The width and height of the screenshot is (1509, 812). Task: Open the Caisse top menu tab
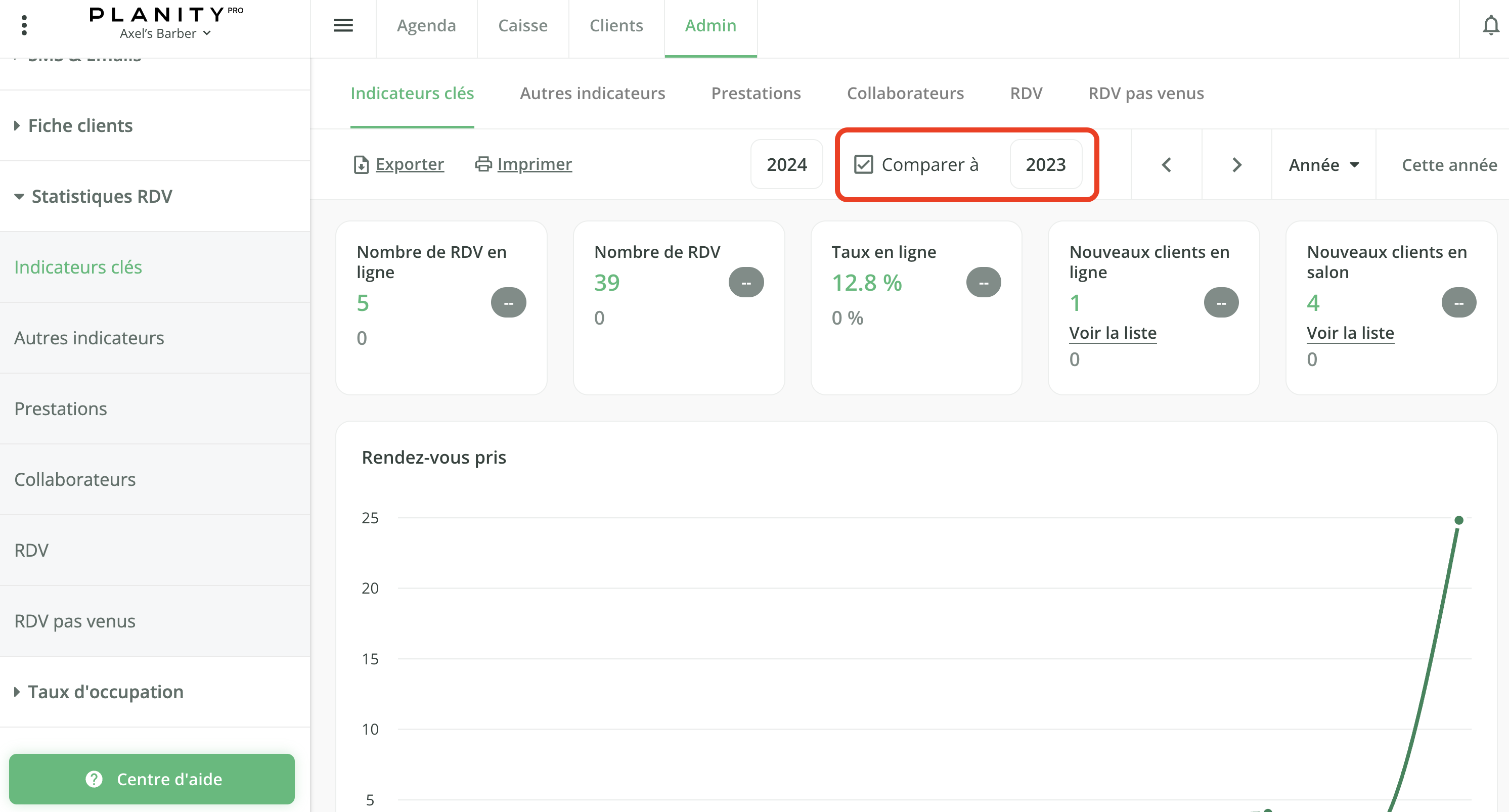[x=522, y=25]
